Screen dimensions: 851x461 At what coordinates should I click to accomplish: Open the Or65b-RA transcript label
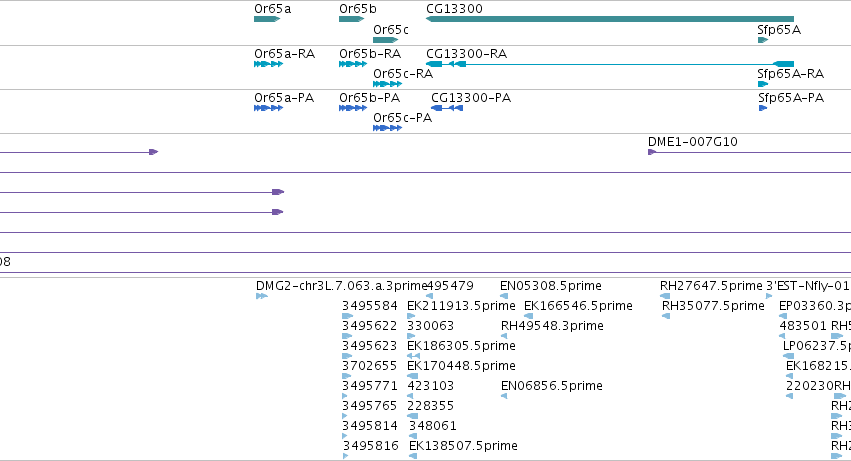[370, 54]
